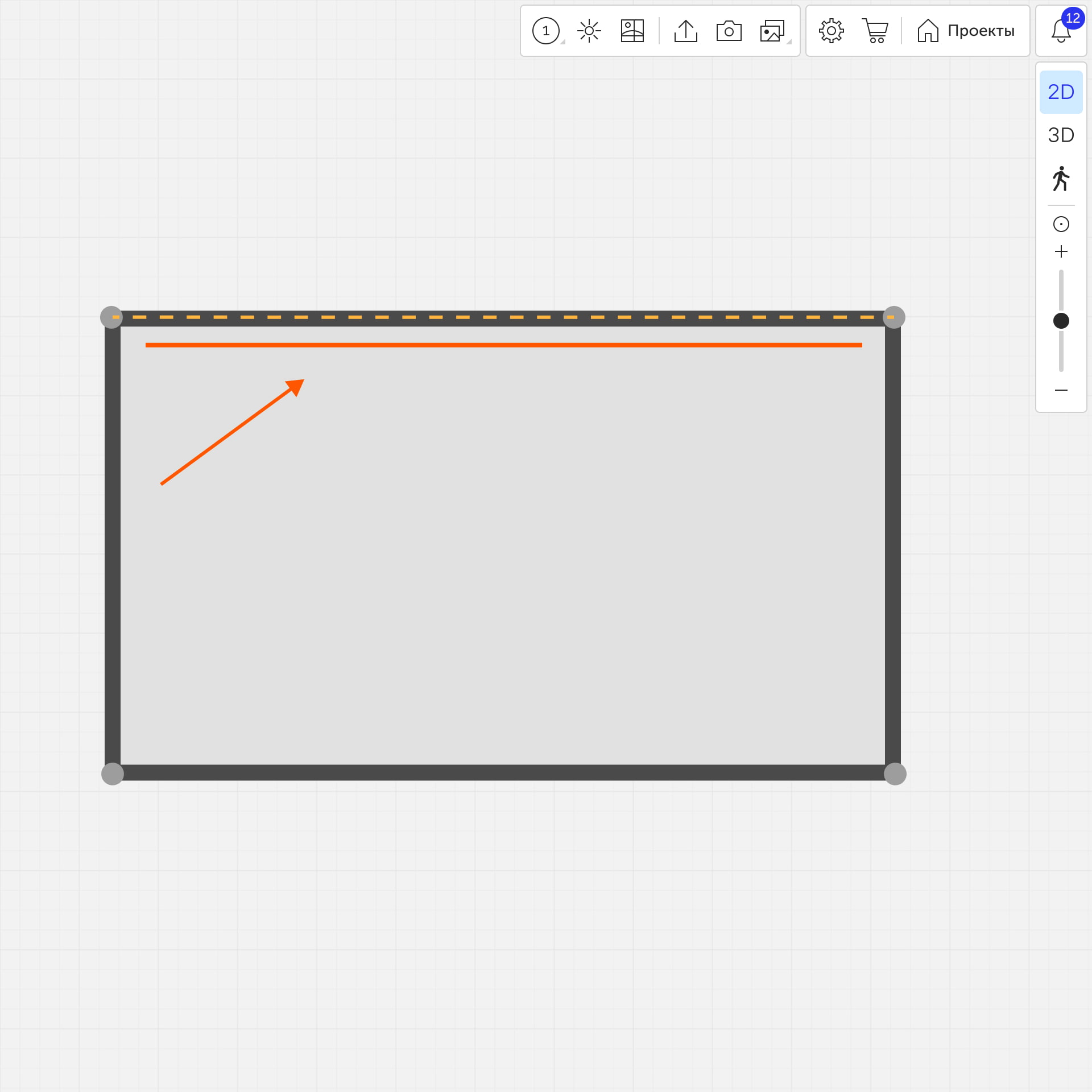Take a snapshot with the camera icon
The width and height of the screenshot is (1092, 1092).
coord(729,31)
